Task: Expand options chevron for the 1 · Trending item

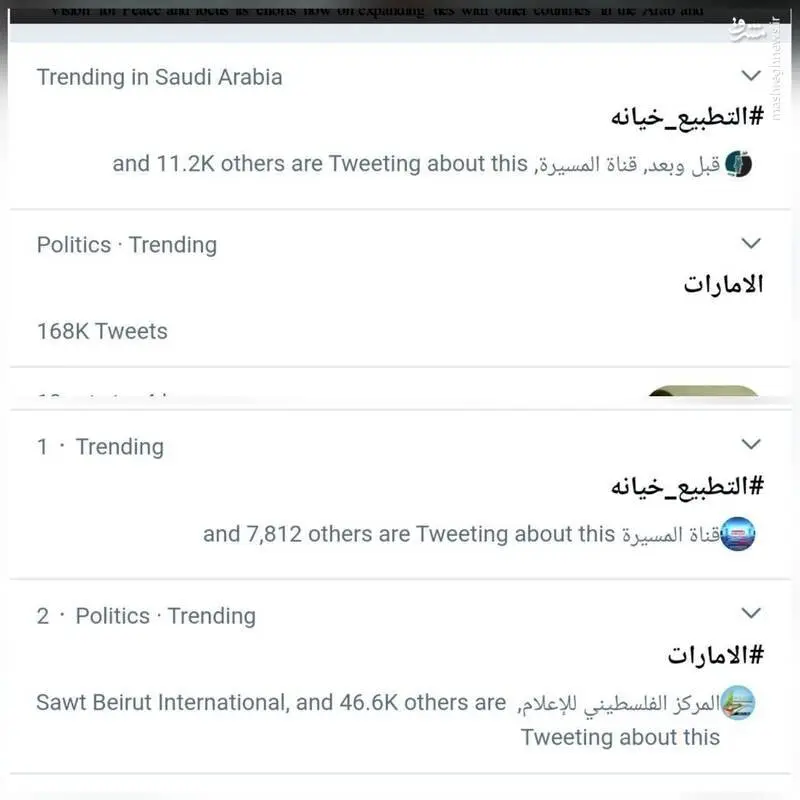Action: click(751, 444)
